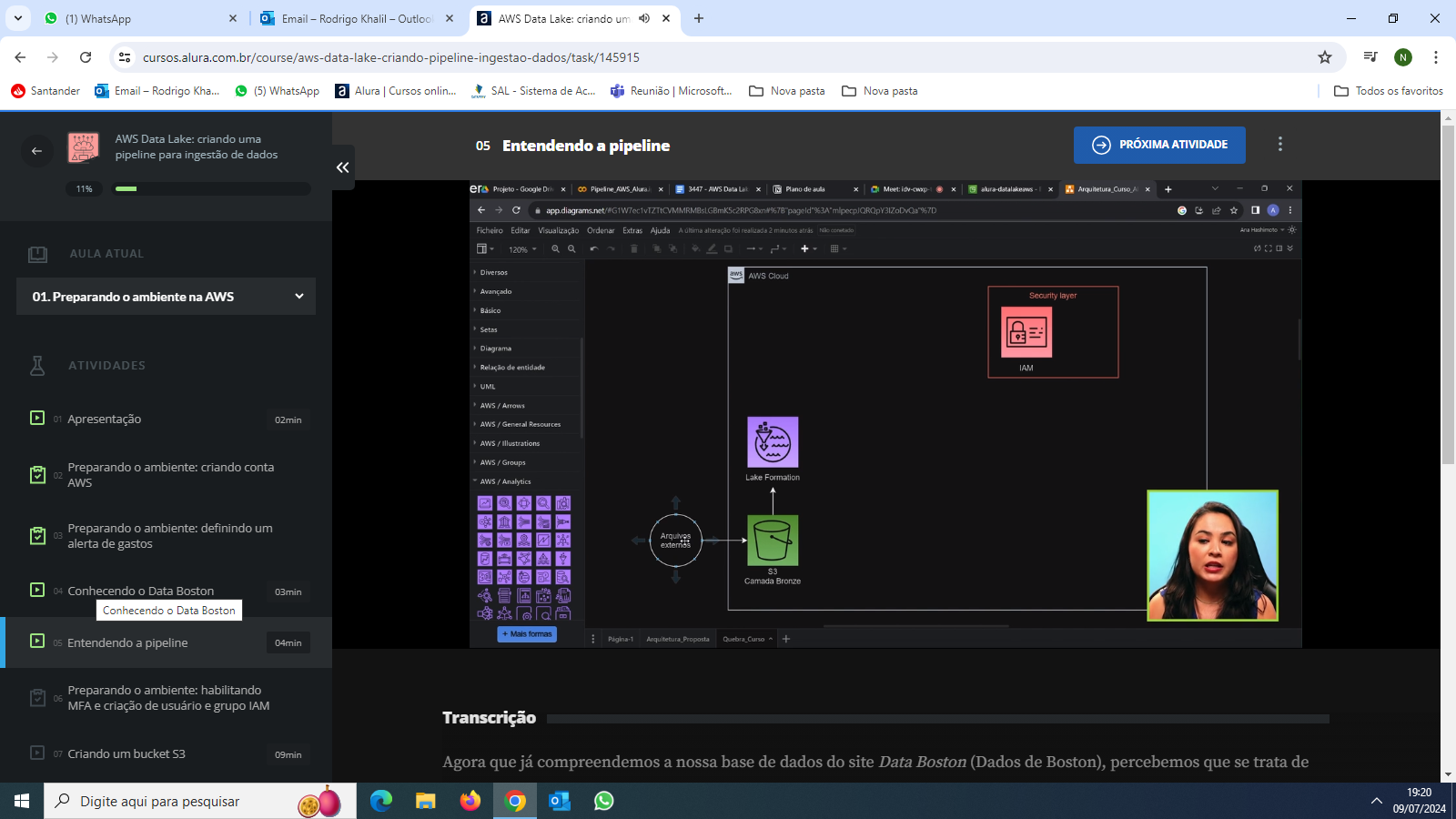Click the instructor webcam thumbnail

1213,556
